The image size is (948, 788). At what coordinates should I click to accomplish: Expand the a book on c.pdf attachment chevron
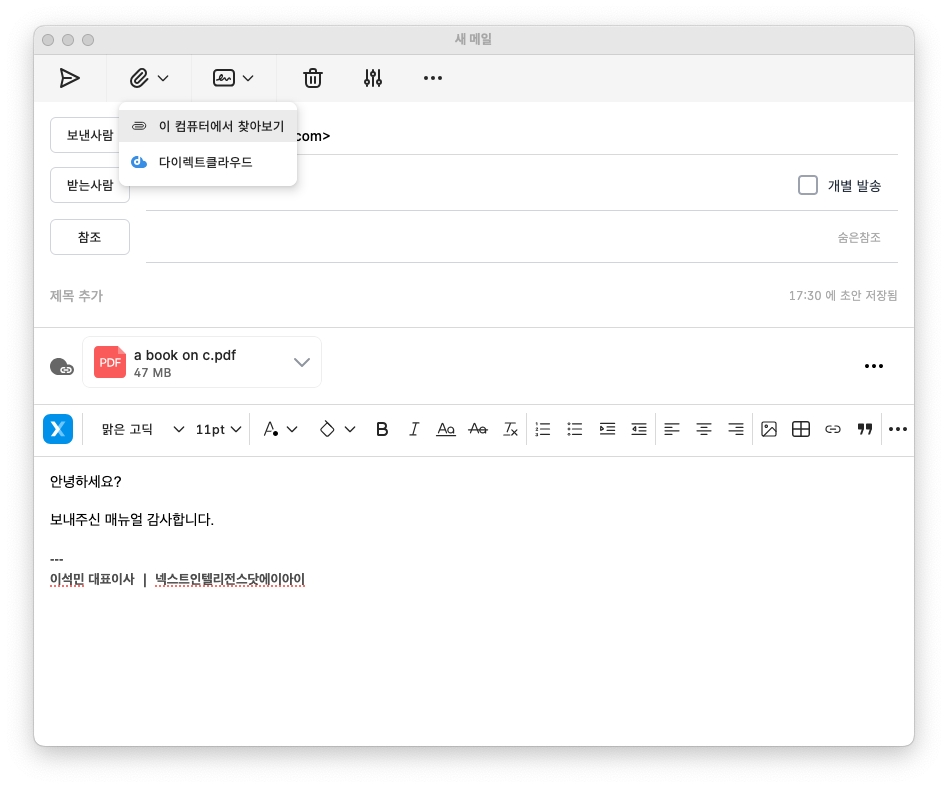click(302, 362)
